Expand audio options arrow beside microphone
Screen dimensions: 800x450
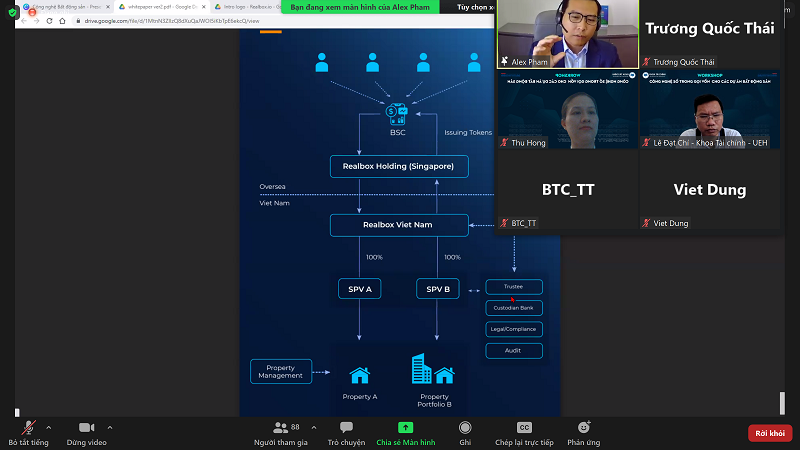coord(48,428)
